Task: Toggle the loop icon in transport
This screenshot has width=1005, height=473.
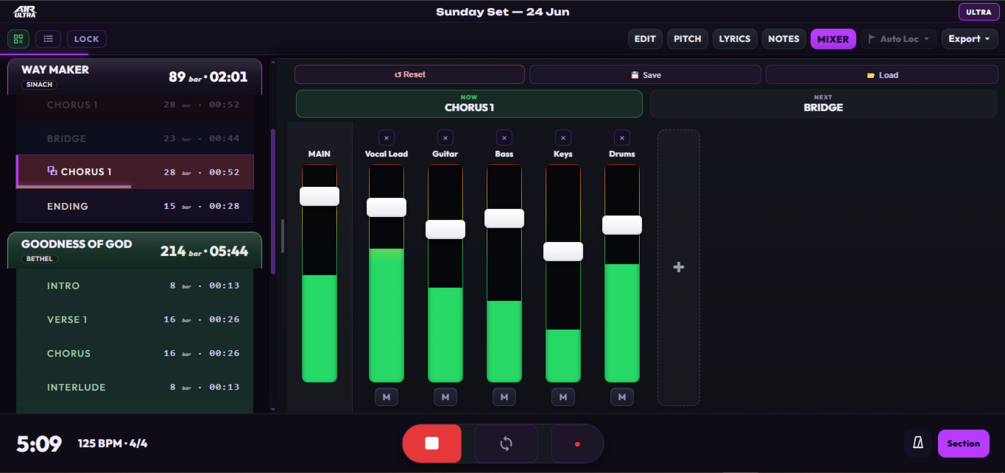Action: (x=506, y=444)
